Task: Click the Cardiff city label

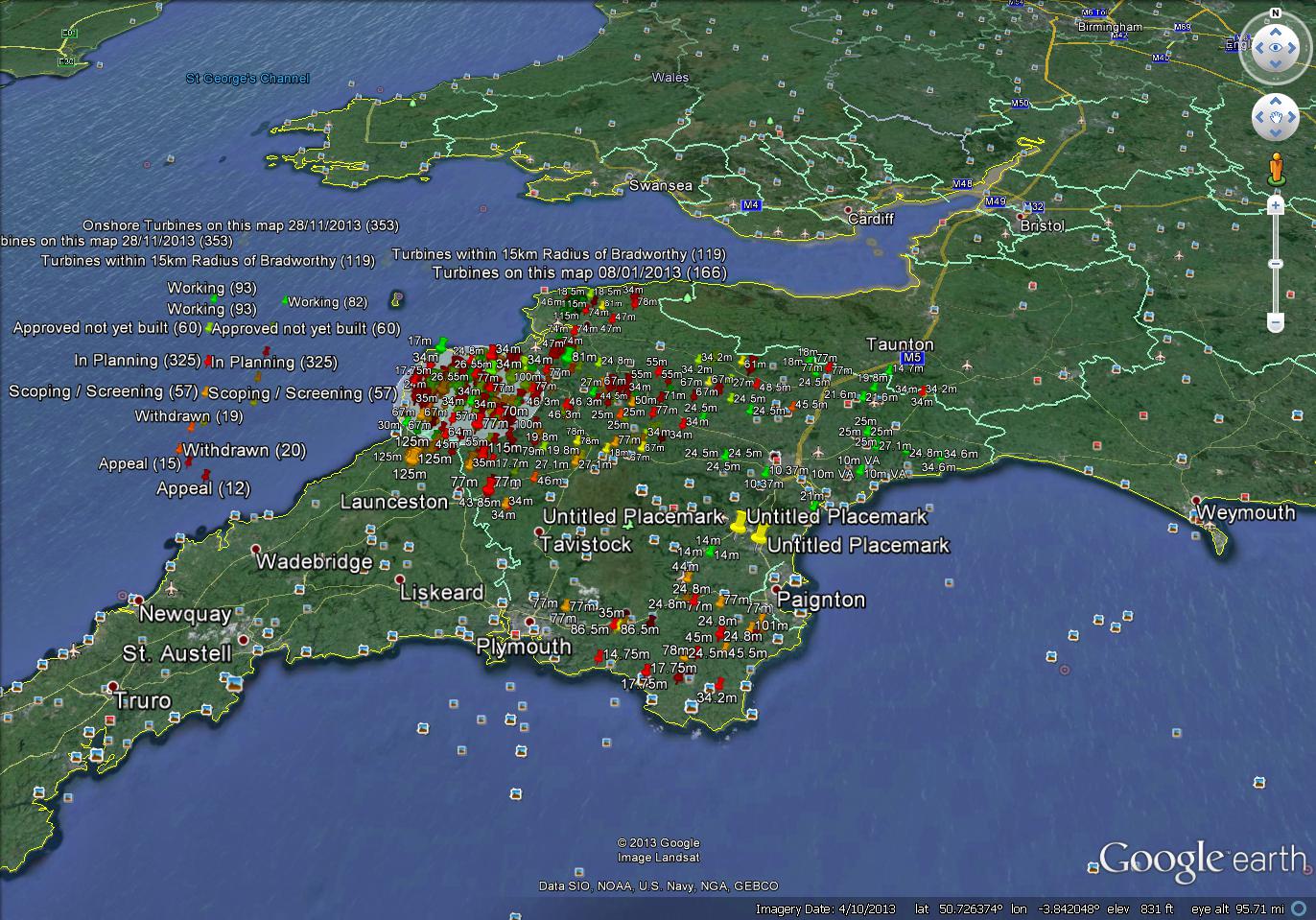Action: tap(871, 219)
